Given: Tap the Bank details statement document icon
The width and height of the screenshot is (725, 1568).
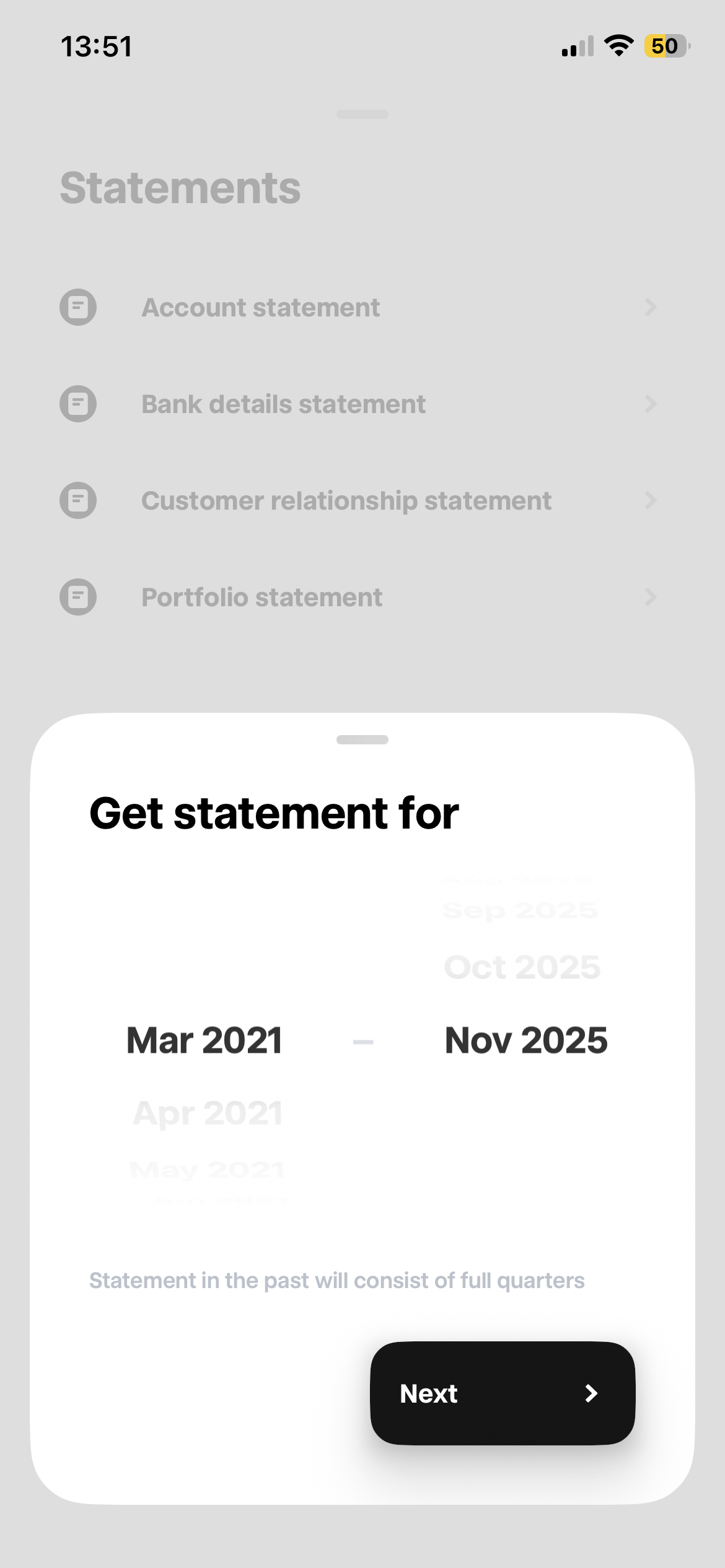Looking at the screenshot, I should click(x=78, y=404).
